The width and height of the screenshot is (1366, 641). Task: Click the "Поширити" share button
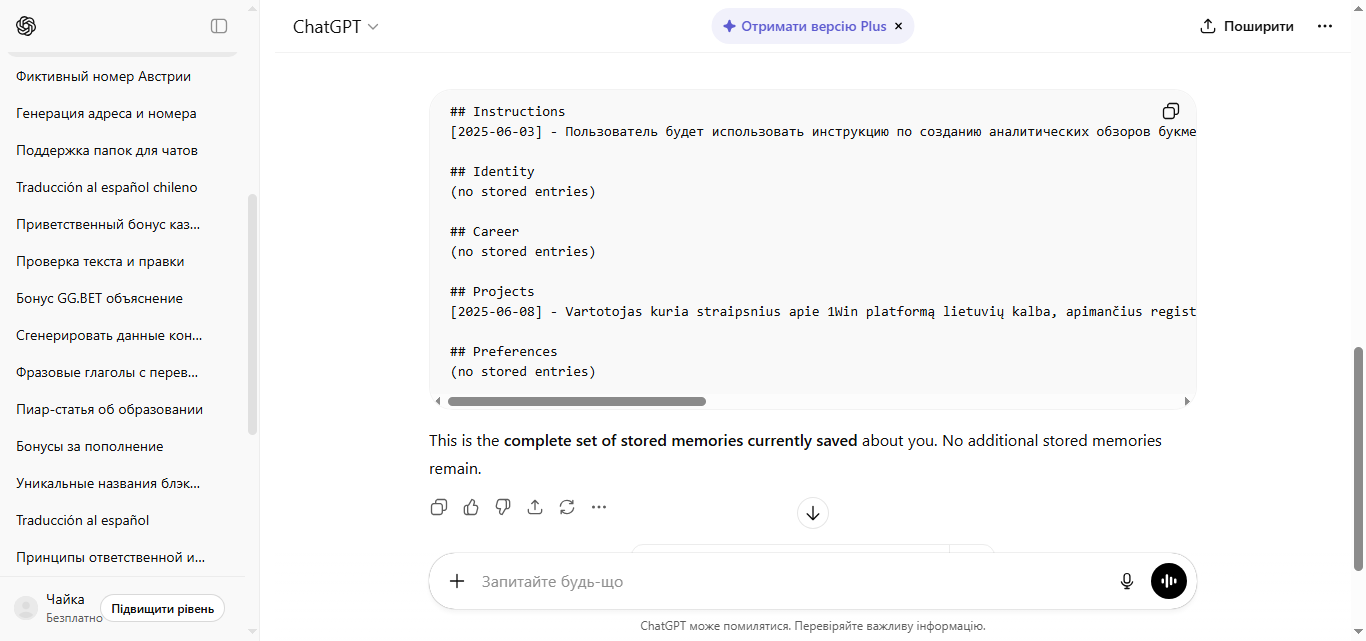point(1247,27)
